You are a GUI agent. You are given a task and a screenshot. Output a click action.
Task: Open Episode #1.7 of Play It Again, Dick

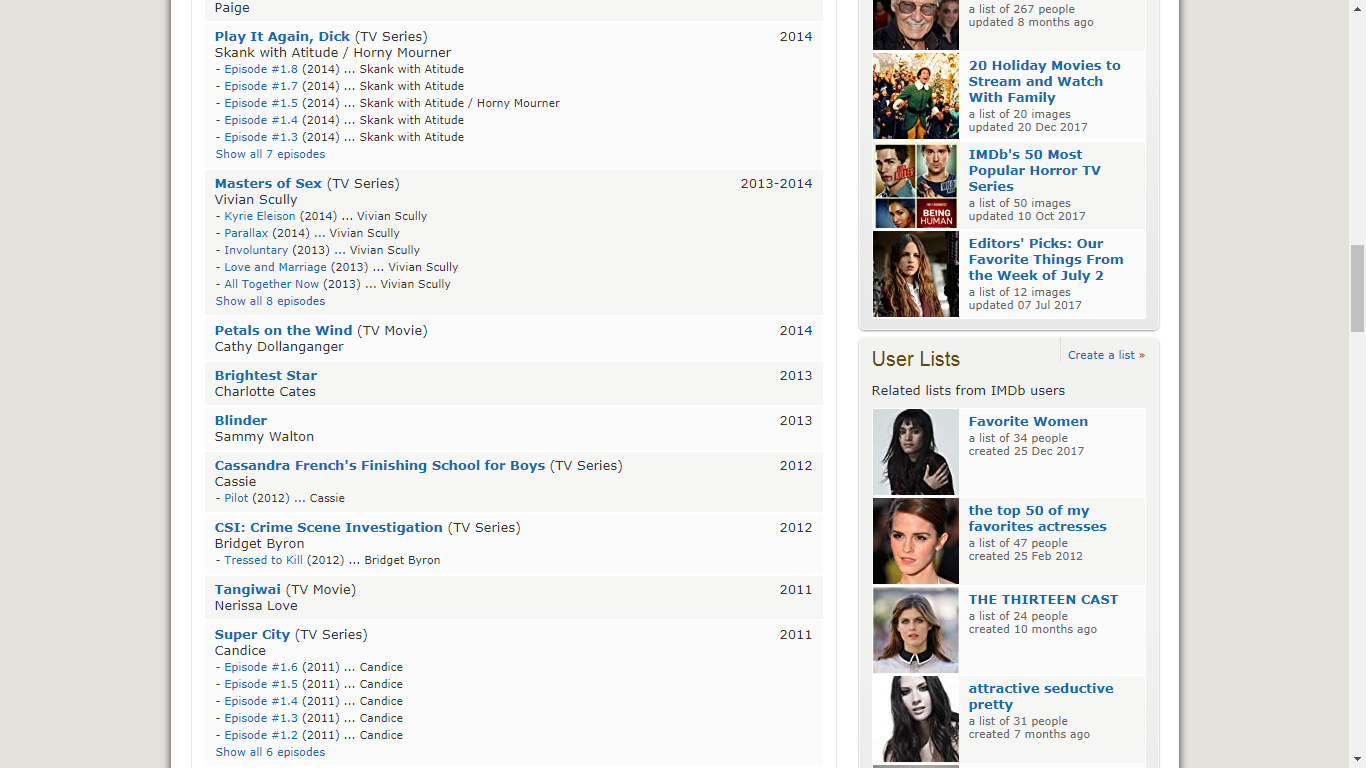click(x=261, y=87)
